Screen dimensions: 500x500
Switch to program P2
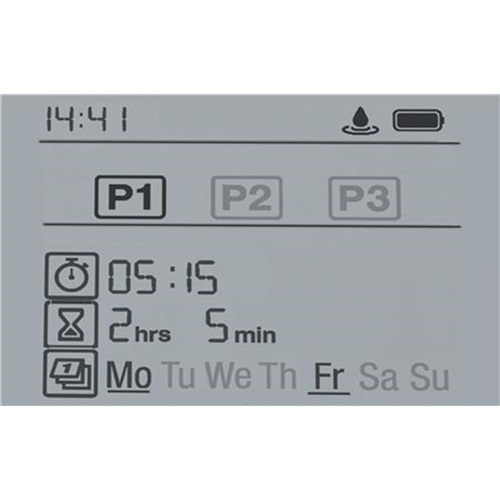(246, 198)
